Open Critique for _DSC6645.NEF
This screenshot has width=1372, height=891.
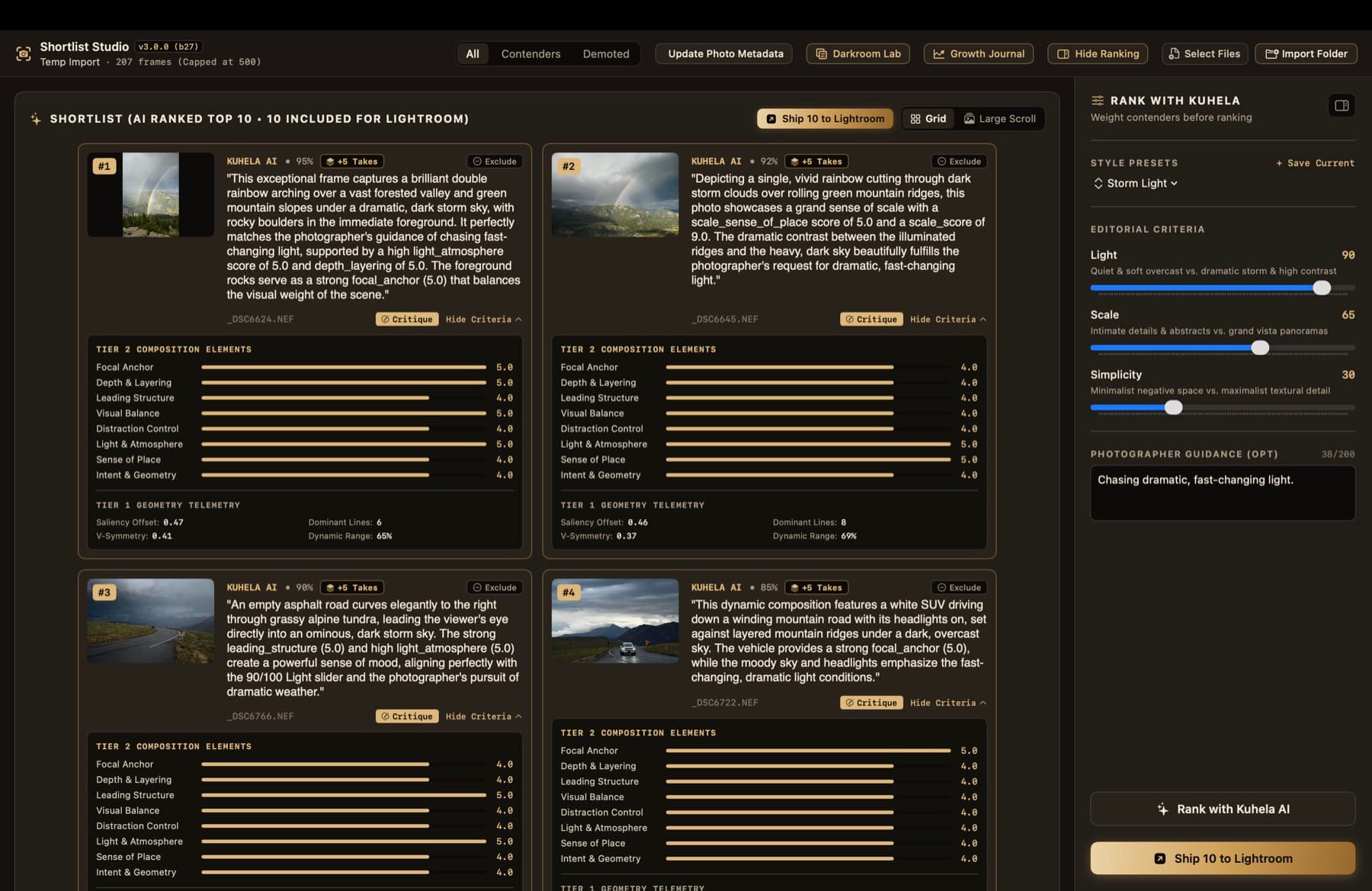coord(871,319)
